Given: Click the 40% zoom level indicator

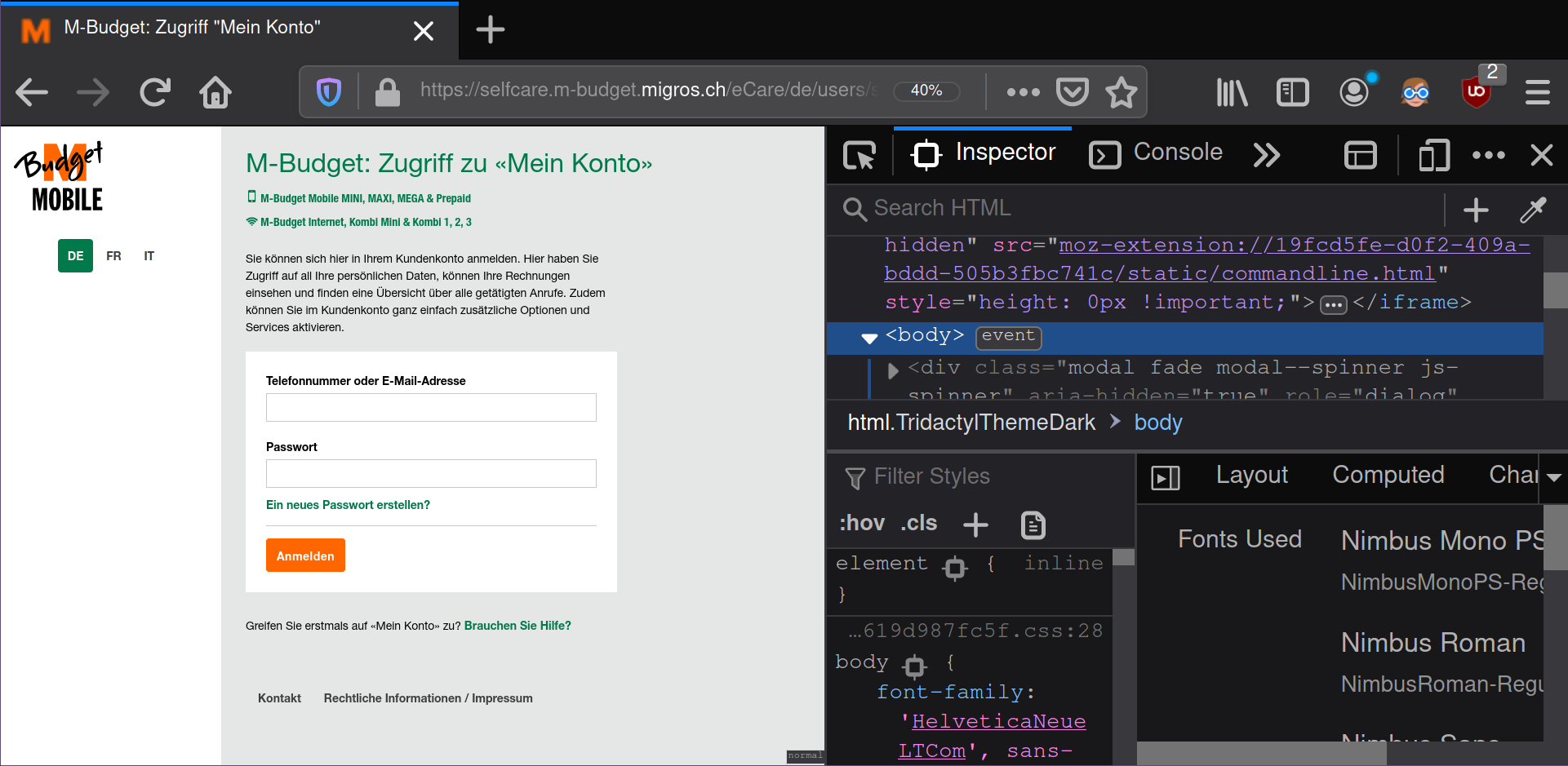Looking at the screenshot, I should point(926,91).
